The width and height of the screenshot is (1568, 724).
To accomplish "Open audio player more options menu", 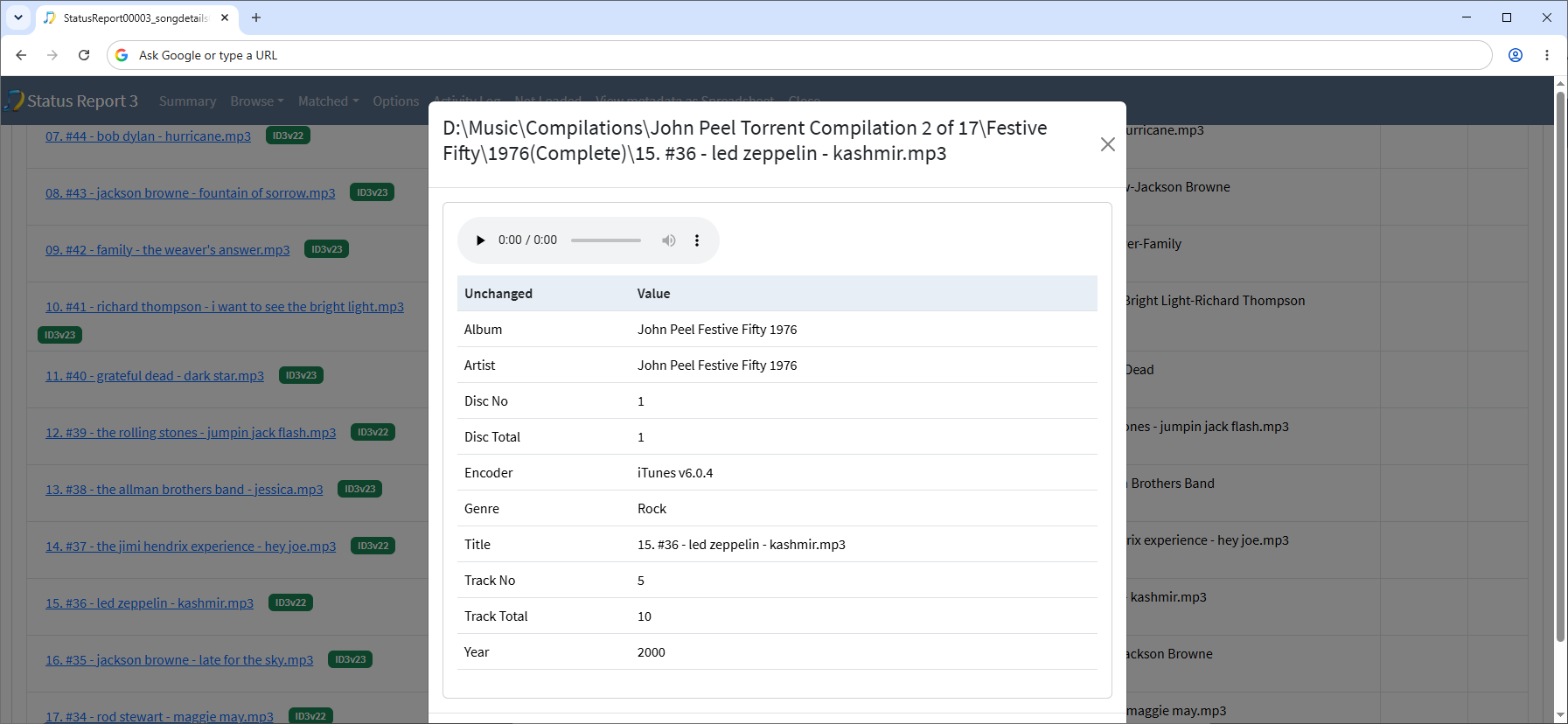I will [697, 240].
